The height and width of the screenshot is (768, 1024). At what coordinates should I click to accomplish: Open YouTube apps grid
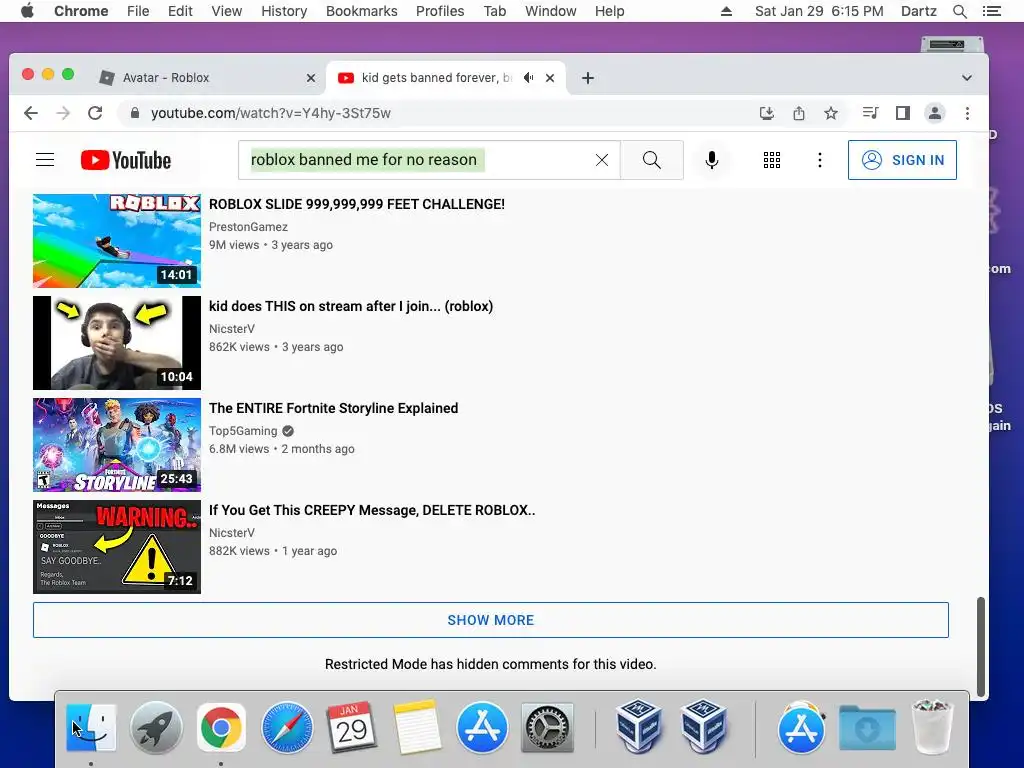coord(772,160)
